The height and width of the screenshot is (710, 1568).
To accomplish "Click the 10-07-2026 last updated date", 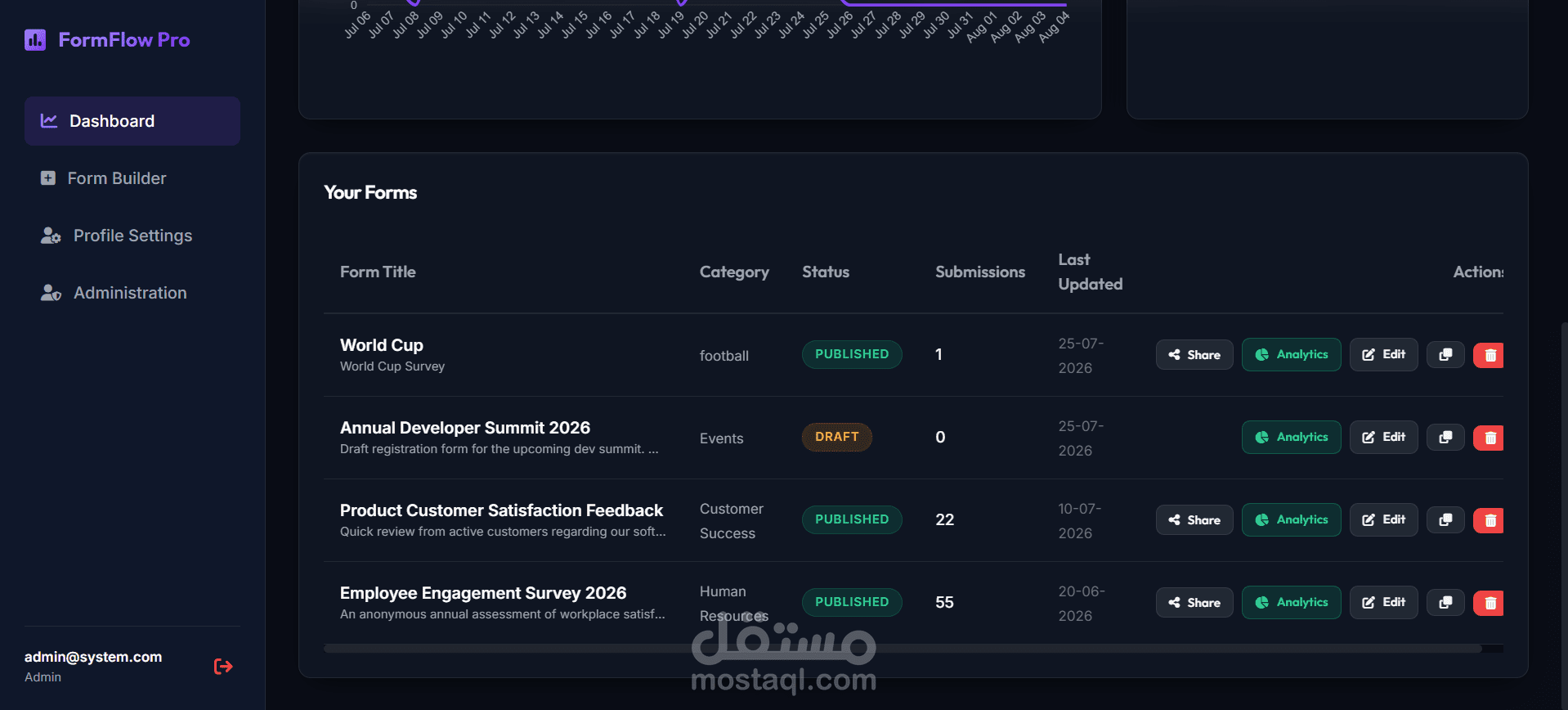I will pos(1080,521).
